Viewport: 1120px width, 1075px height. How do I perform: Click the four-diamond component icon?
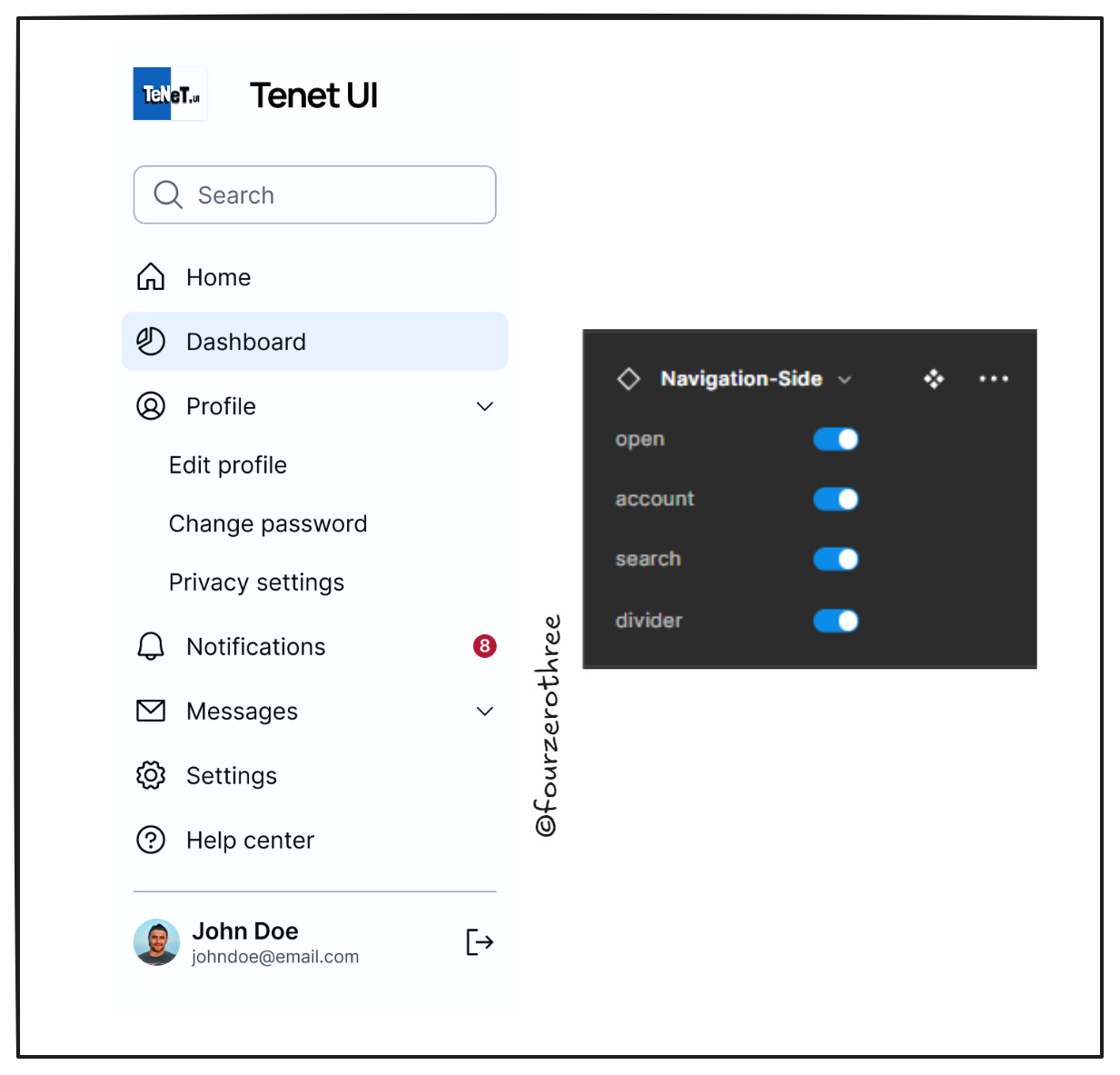(934, 379)
